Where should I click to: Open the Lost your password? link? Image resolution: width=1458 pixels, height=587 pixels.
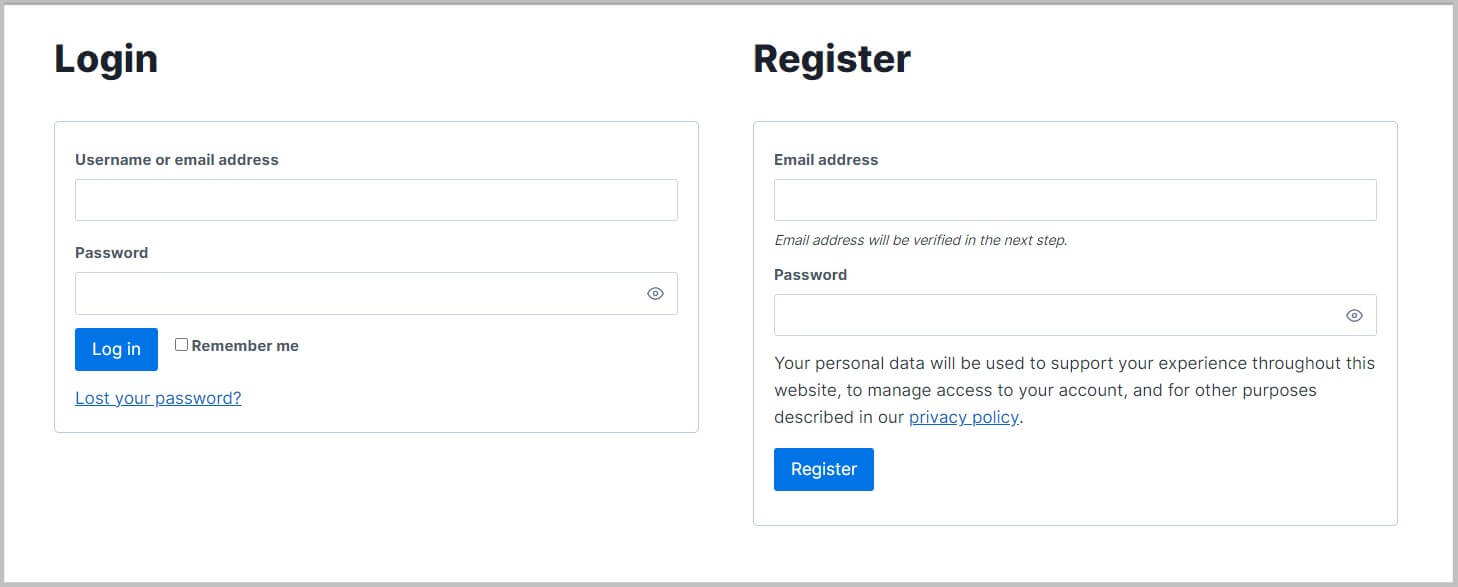[x=158, y=398]
